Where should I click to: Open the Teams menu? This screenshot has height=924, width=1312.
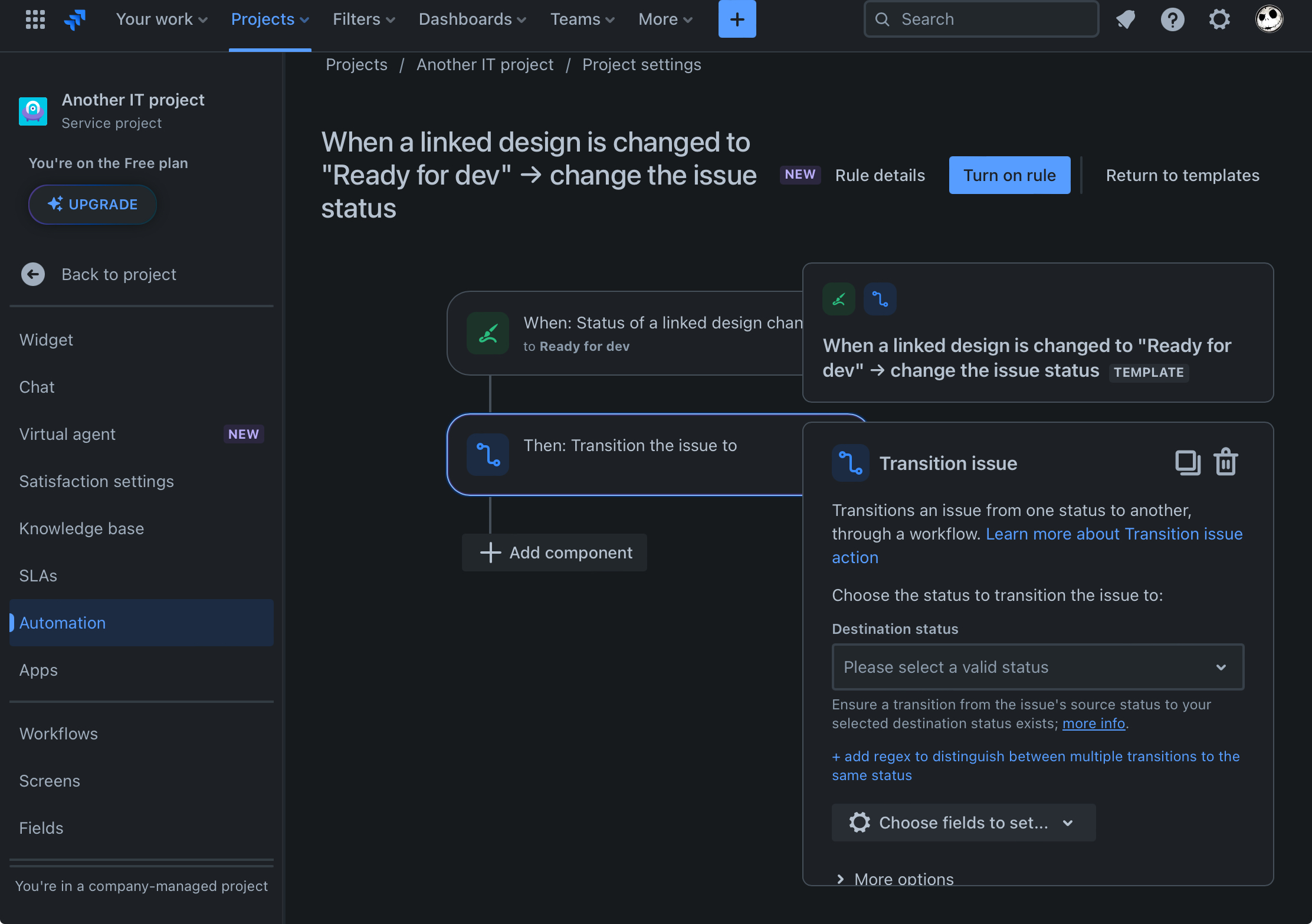[x=582, y=19]
